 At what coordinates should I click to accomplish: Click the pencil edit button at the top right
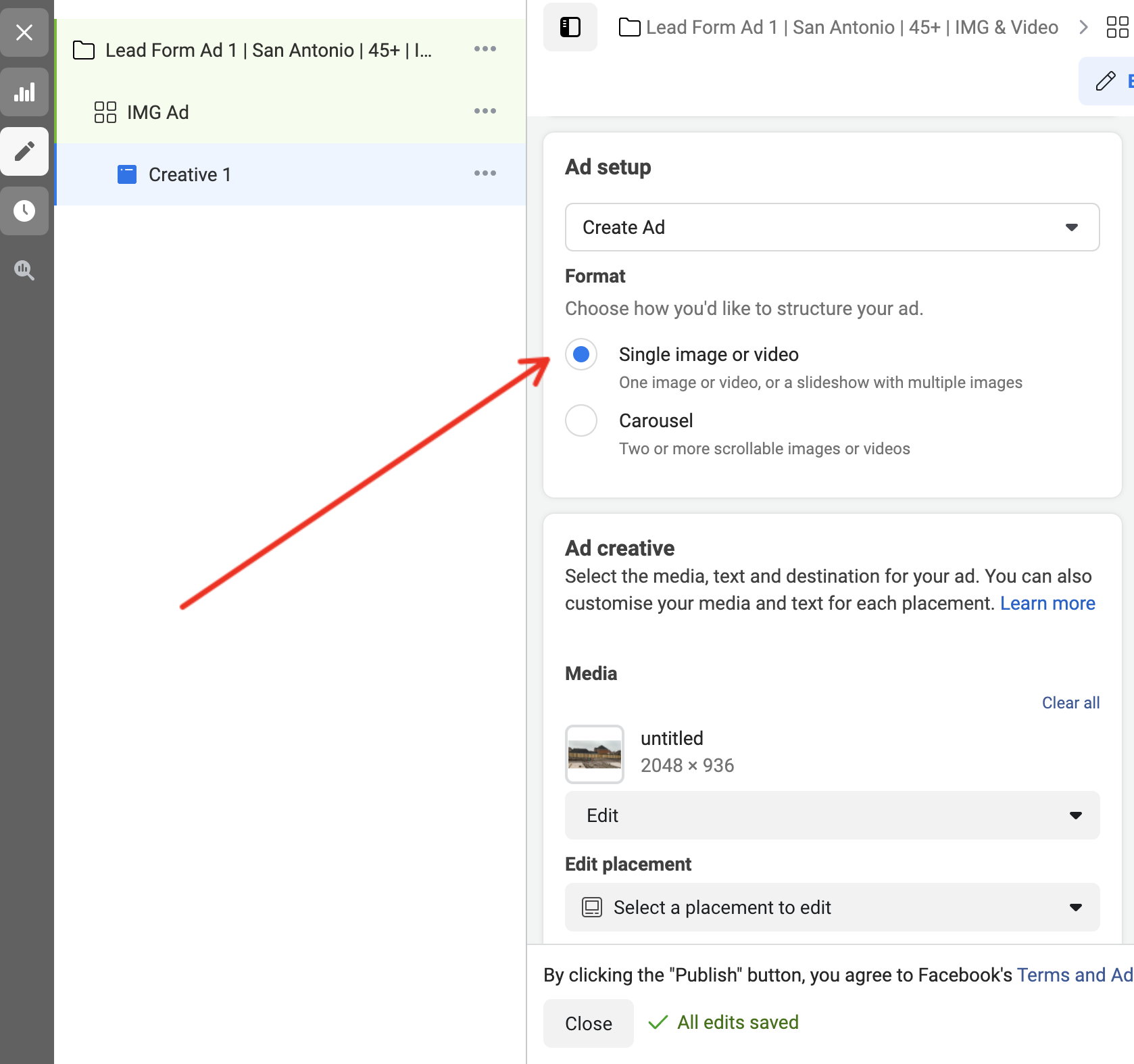point(1106,81)
